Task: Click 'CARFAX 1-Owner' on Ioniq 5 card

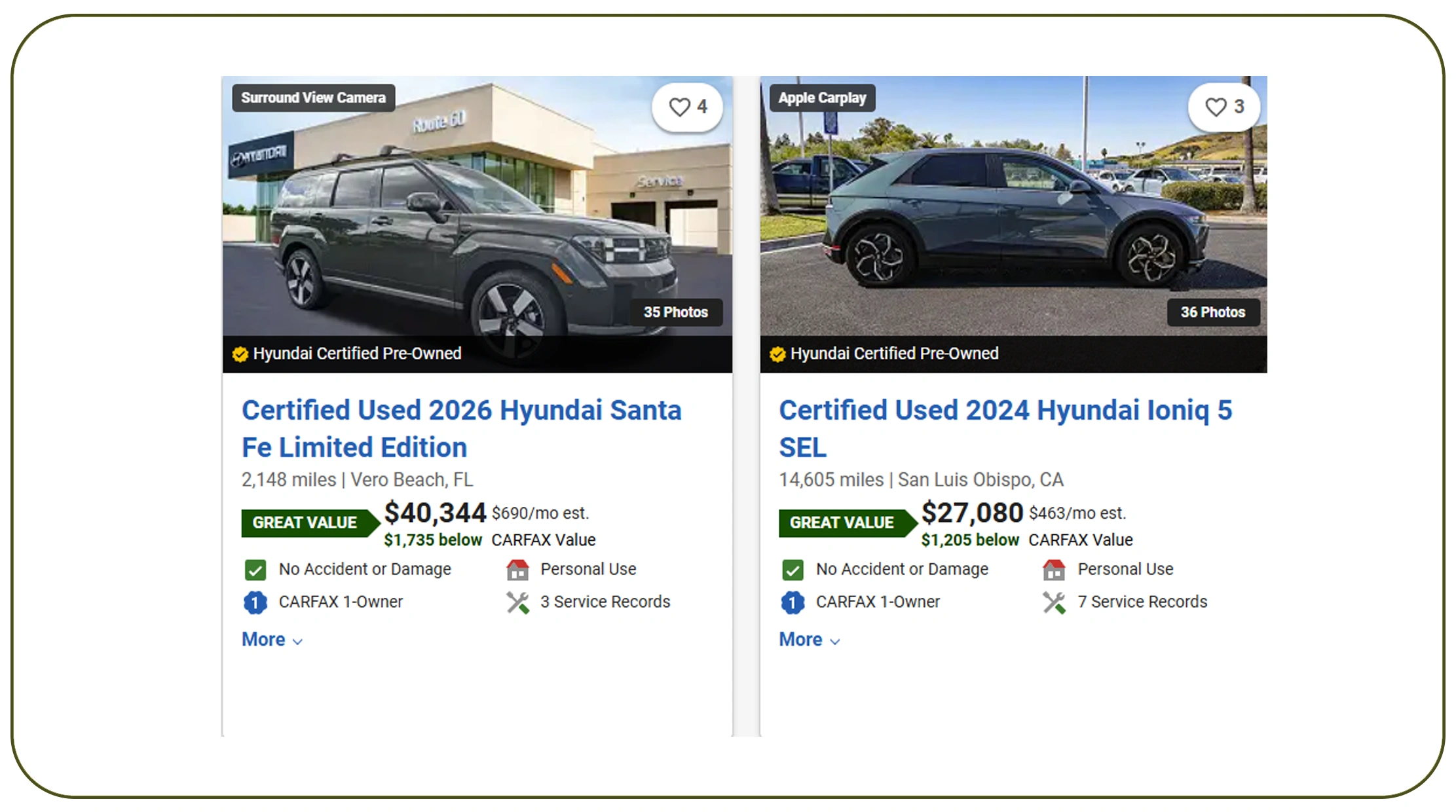Action: coord(878,602)
